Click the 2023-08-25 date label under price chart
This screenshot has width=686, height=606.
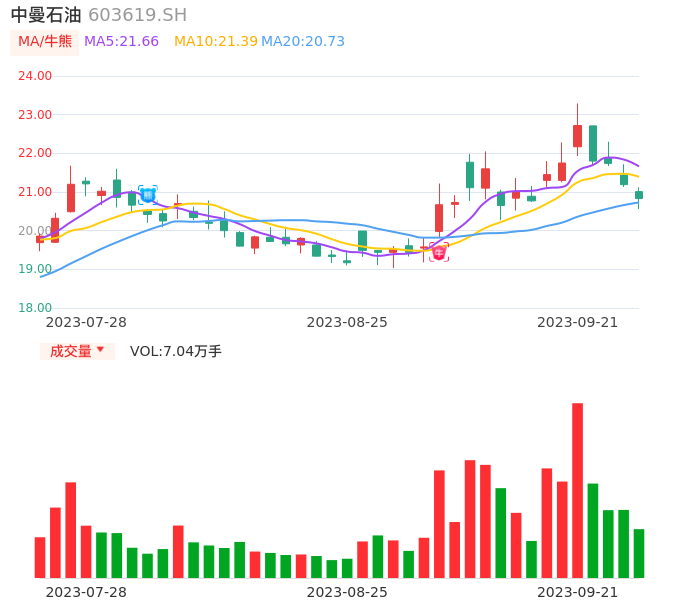(347, 322)
